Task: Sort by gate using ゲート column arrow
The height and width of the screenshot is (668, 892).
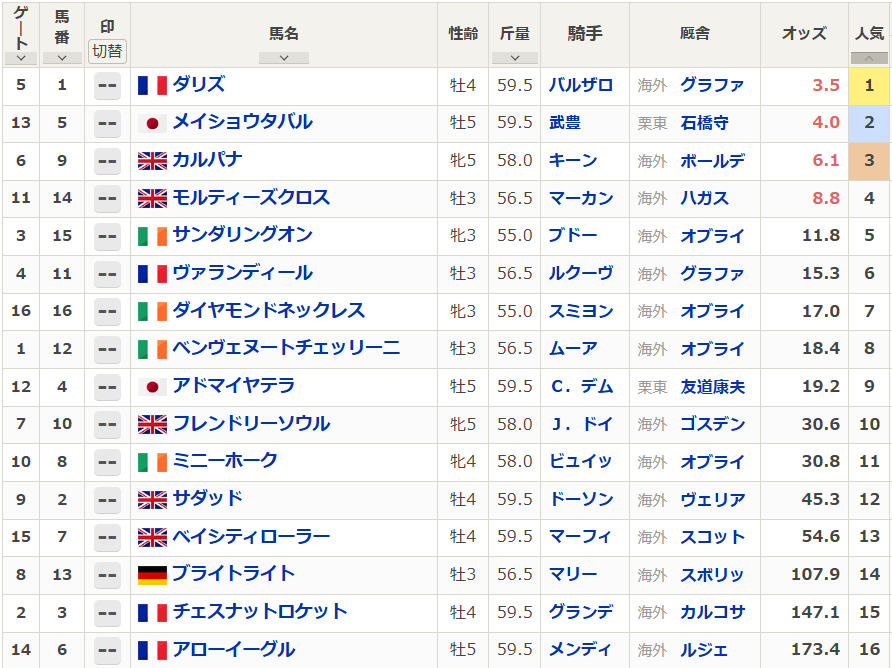Action: [x=21, y=58]
